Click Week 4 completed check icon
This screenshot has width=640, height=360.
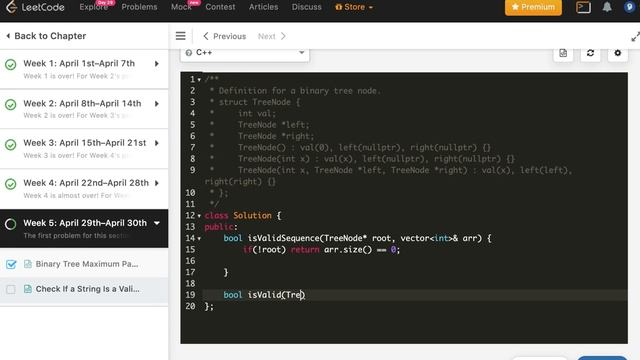(11, 184)
